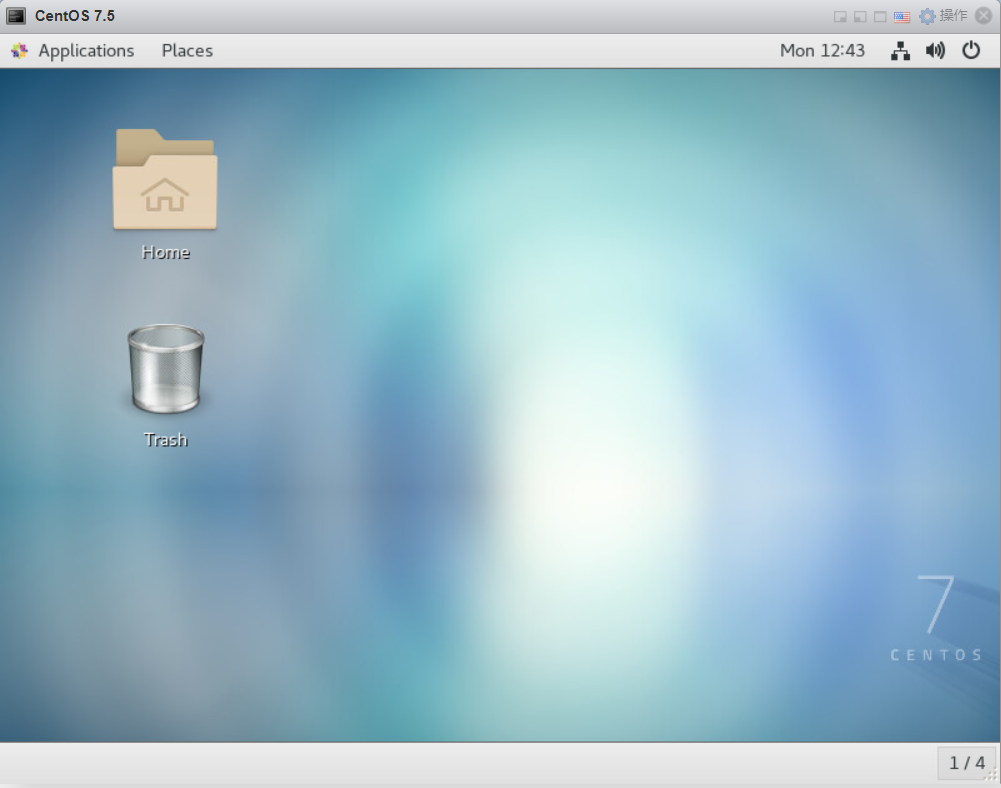Open the Places menu
The height and width of the screenshot is (788, 1001).
click(187, 50)
